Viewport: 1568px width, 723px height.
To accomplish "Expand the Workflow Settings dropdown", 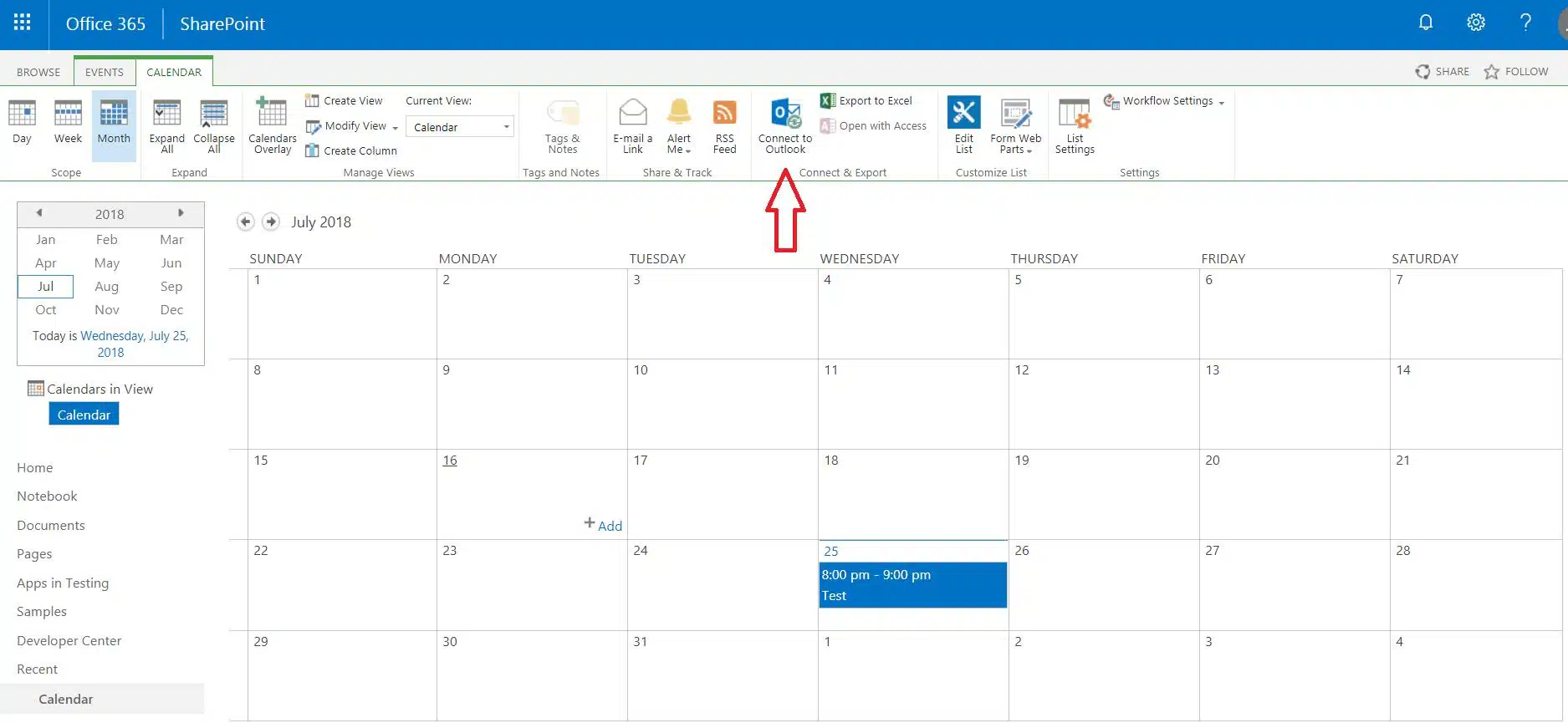I will pyautogui.click(x=1222, y=102).
